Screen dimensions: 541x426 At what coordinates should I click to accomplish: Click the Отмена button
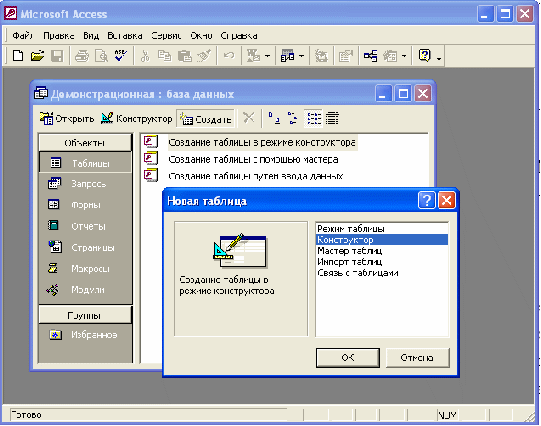[417, 358]
